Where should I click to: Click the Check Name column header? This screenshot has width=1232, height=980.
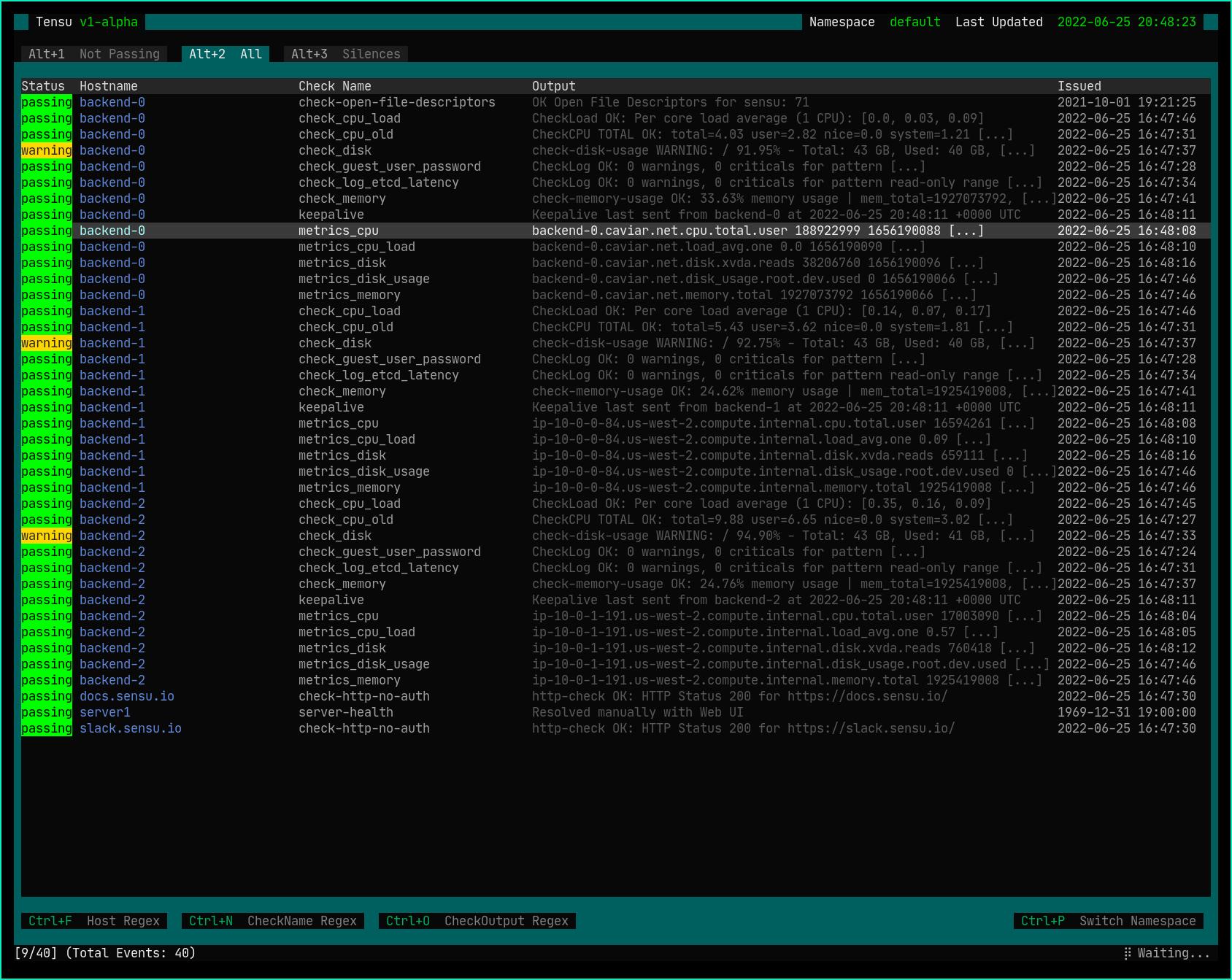tap(334, 86)
